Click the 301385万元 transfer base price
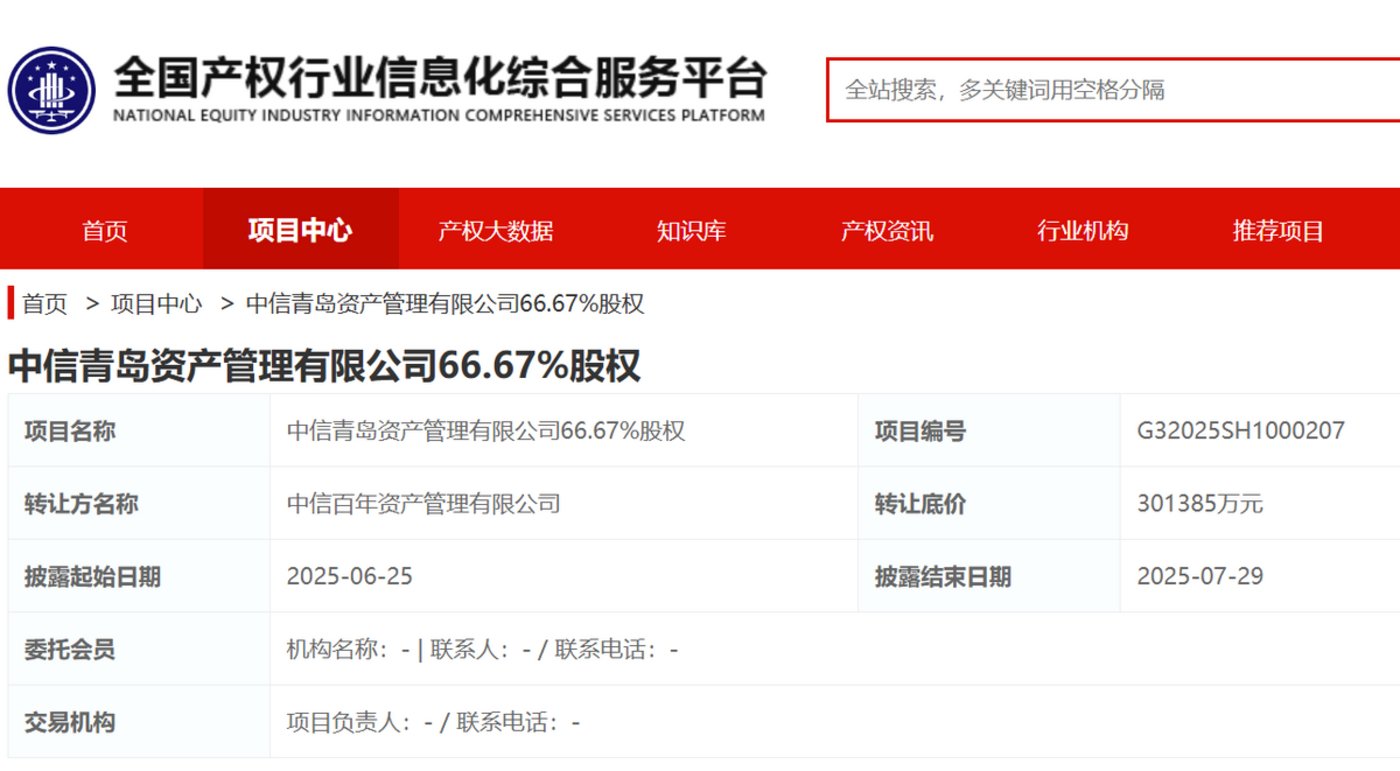 1199,504
